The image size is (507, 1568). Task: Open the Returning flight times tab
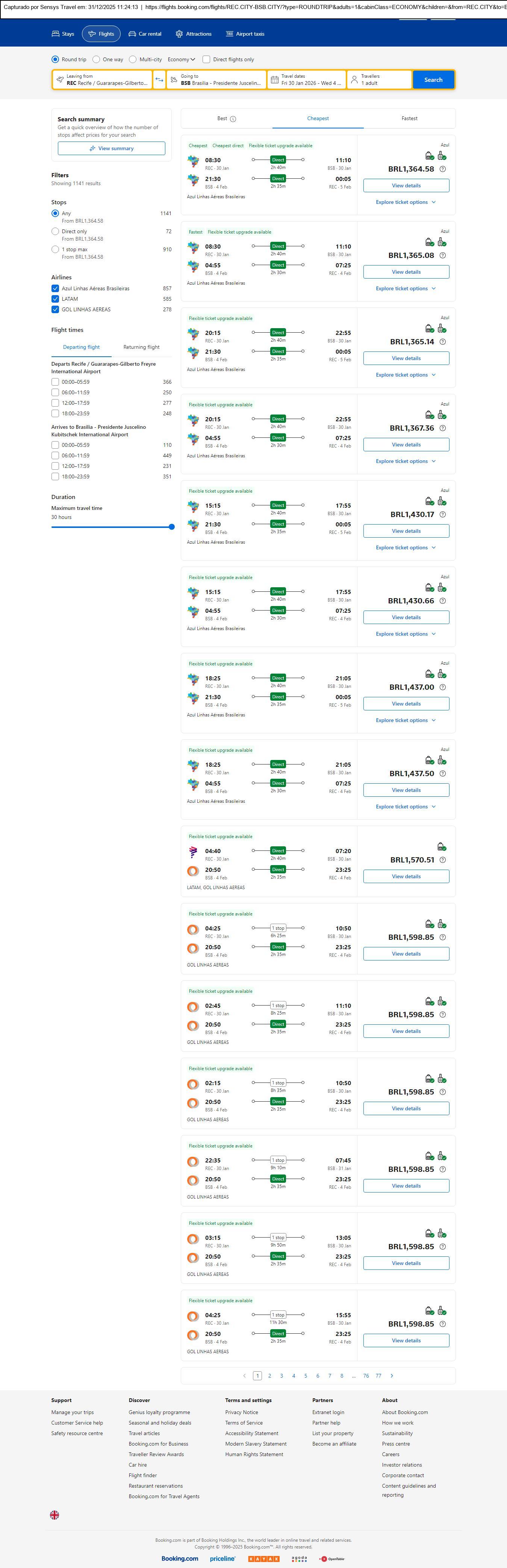point(141,347)
